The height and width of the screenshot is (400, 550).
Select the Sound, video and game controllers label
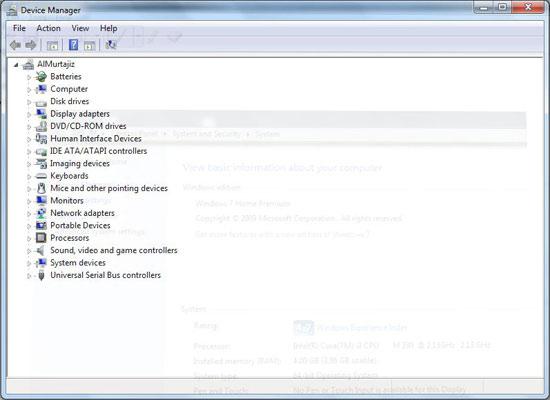114,251
